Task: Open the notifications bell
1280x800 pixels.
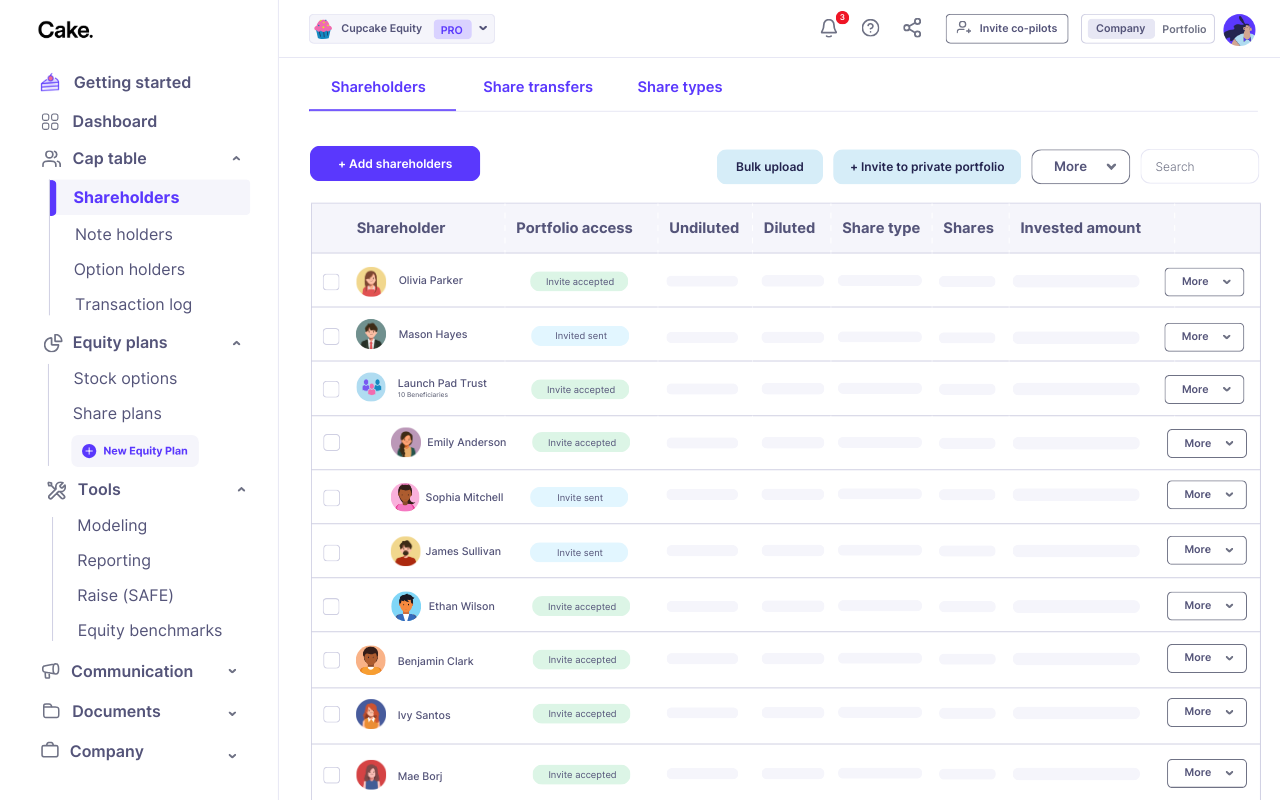Action: coord(828,28)
